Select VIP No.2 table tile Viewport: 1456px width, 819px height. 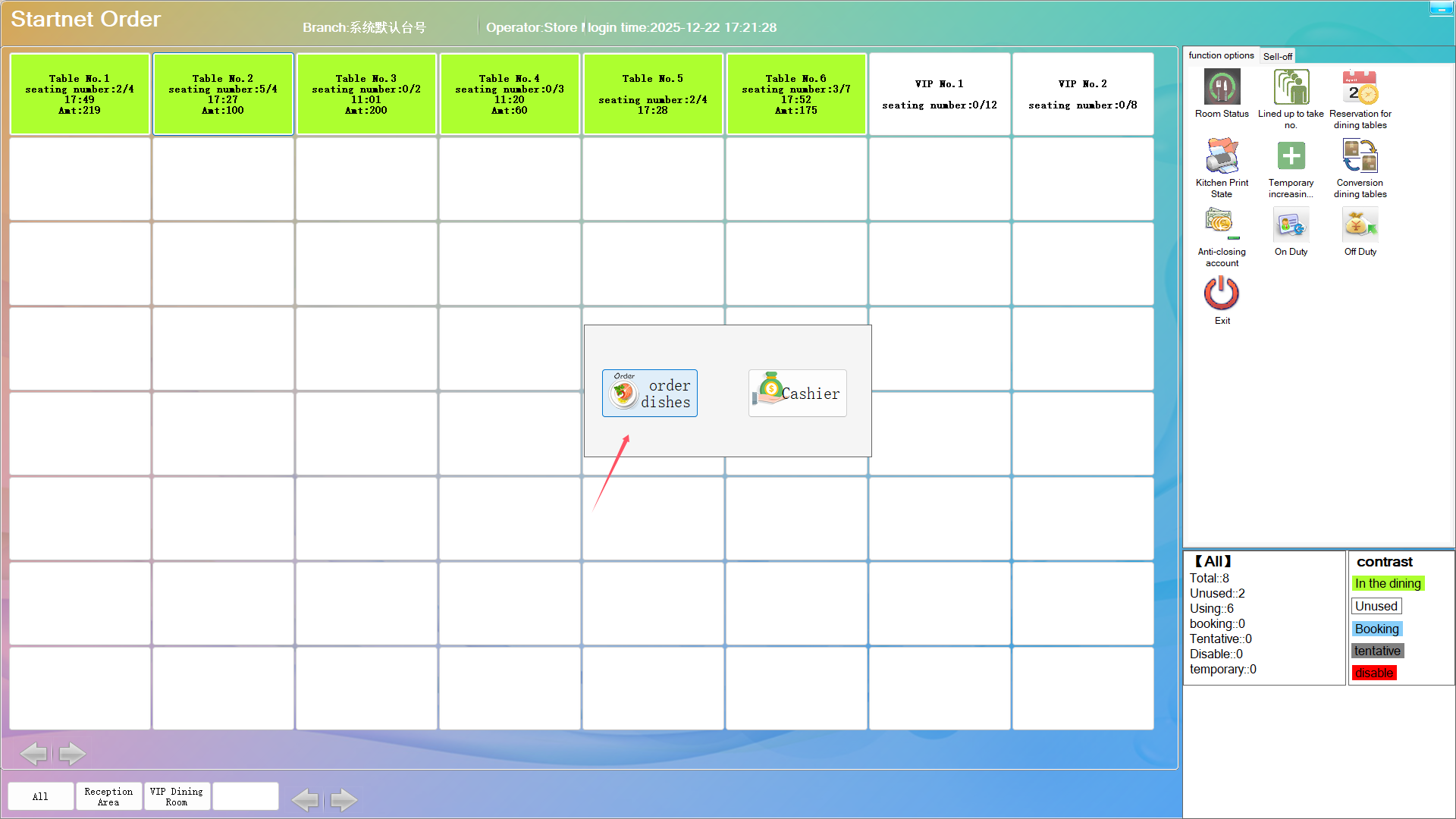1083,94
